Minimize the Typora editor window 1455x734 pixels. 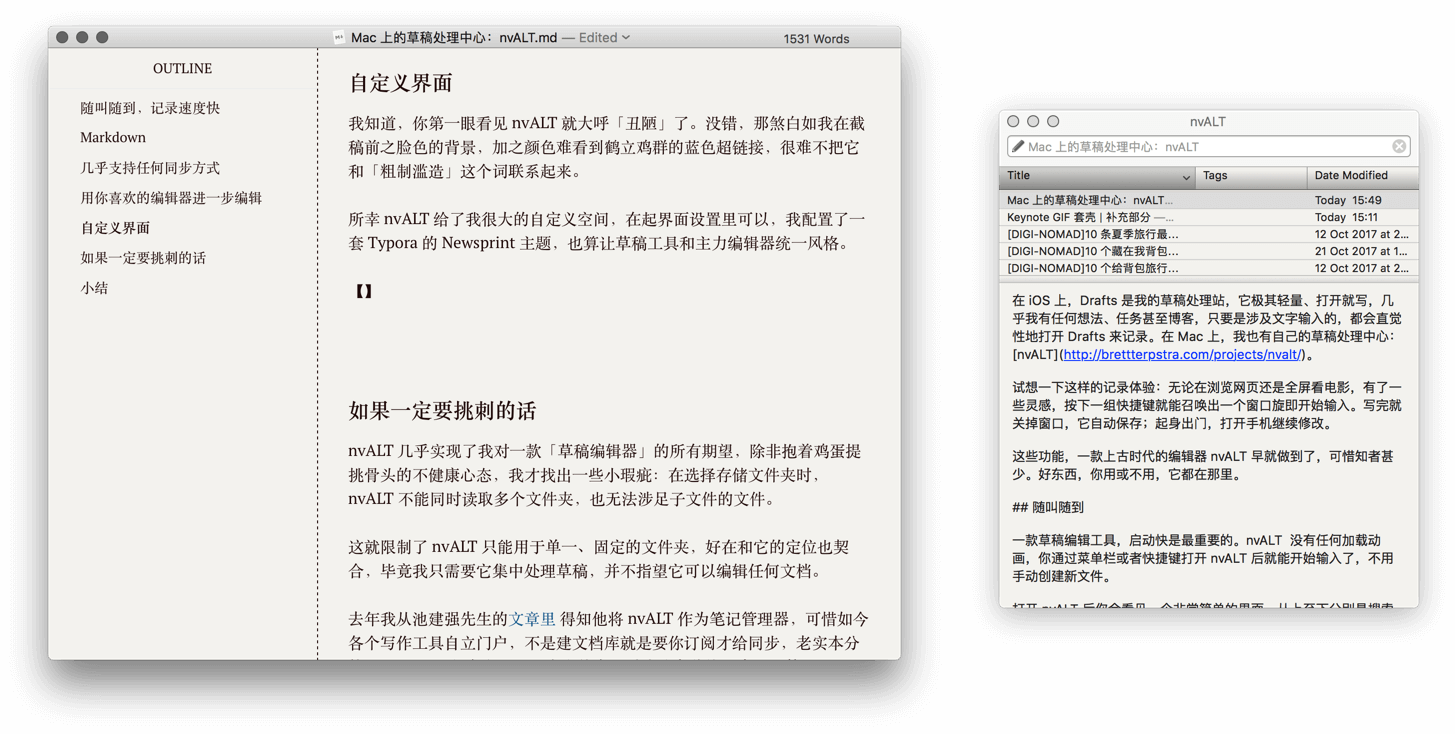pyautogui.click(x=82, y=38)
